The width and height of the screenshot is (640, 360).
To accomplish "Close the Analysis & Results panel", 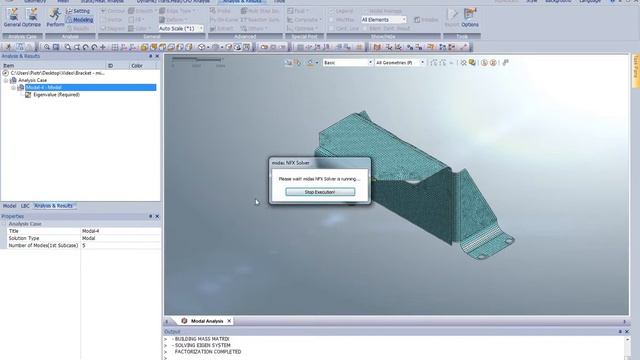I will click(x=157, y=56).
